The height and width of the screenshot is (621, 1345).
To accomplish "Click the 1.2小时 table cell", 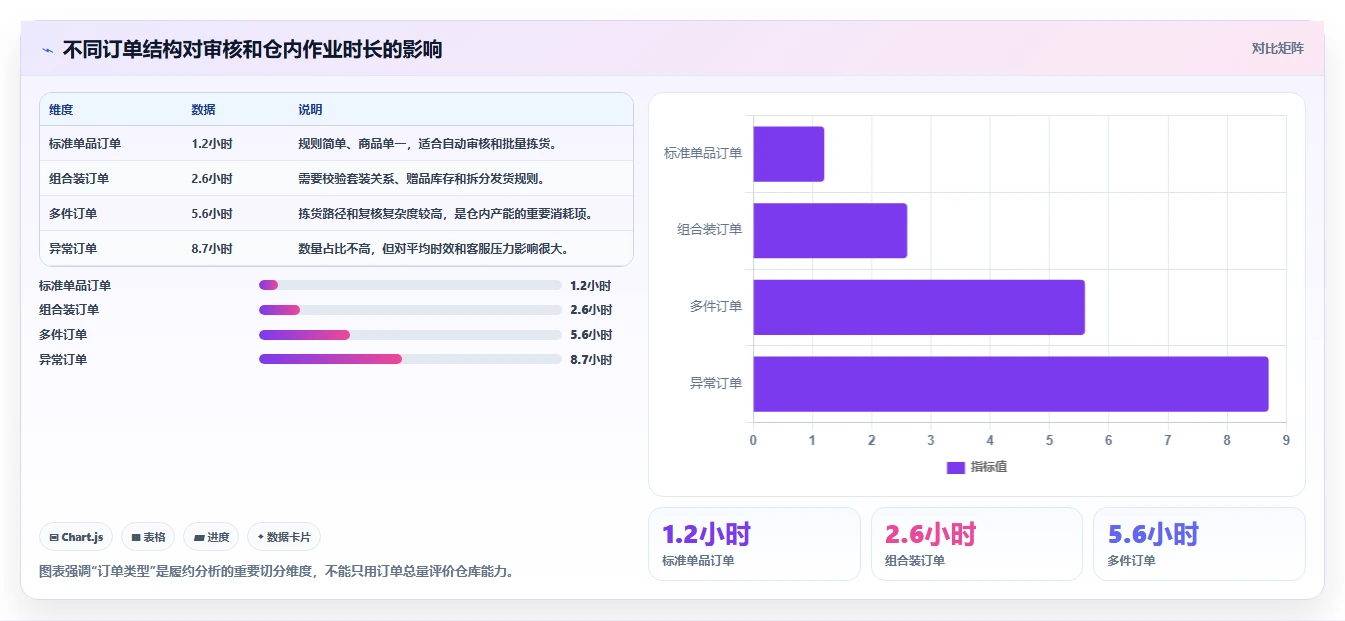I will coord(212,144).
